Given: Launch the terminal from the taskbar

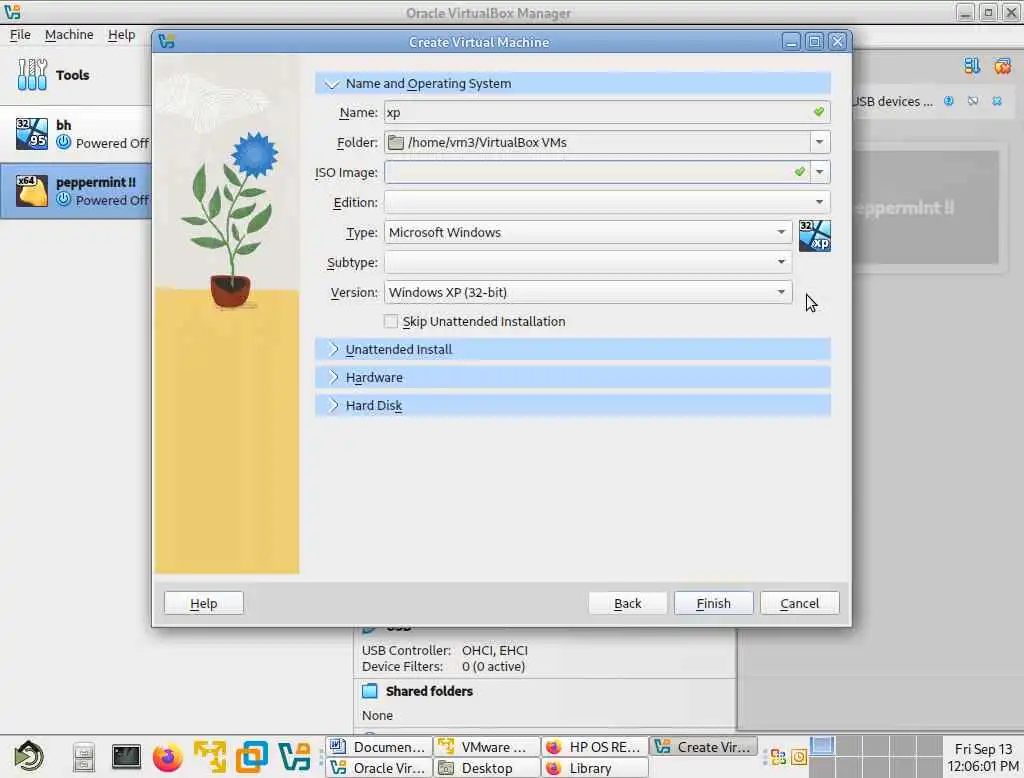Looking at the screenshot, I should pos(126,756).
